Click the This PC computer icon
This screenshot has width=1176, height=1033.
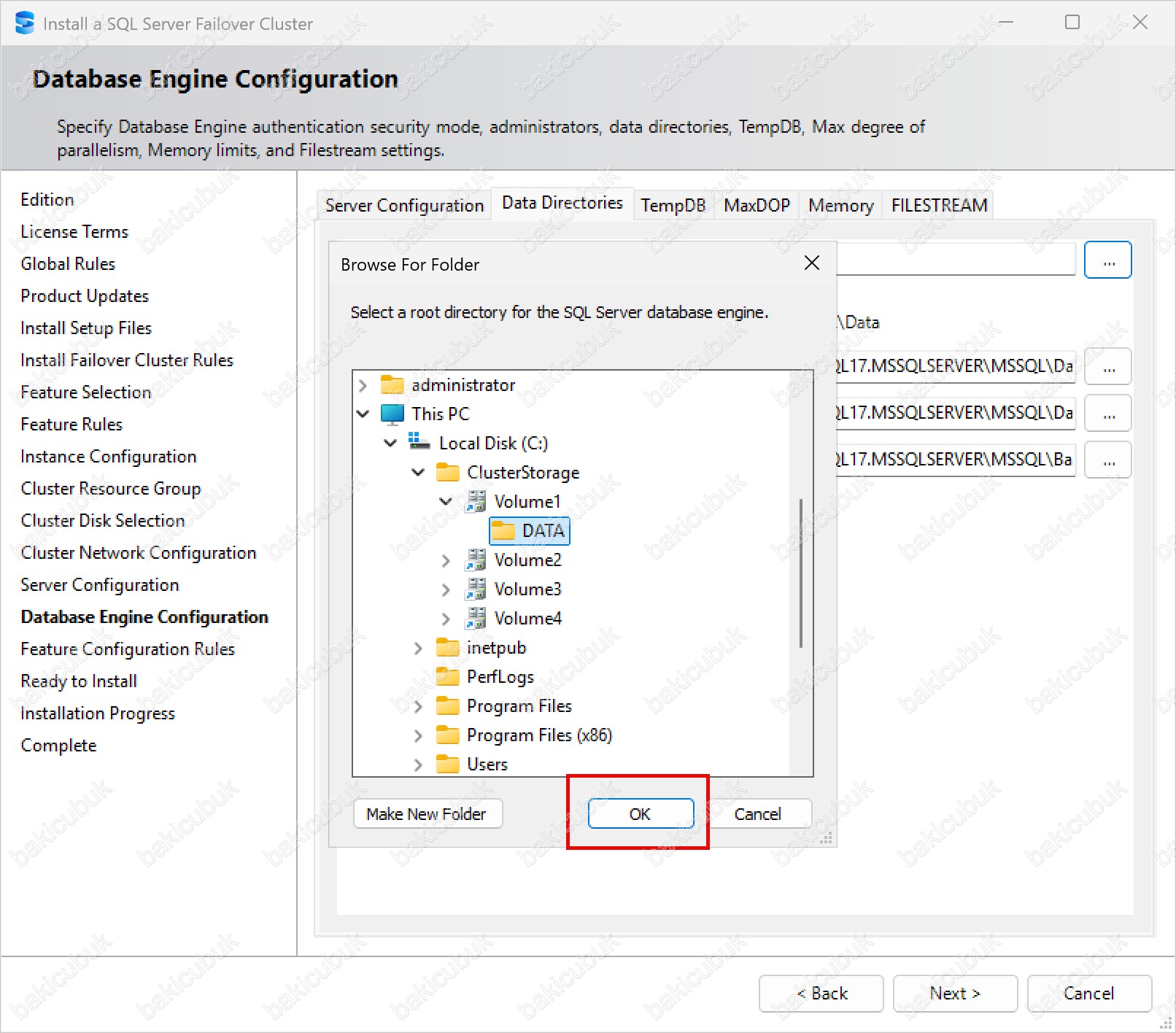(x=392, y=414)
